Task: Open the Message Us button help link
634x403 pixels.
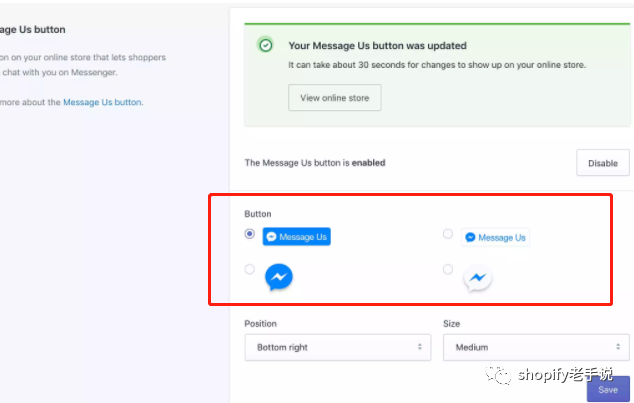Action: (x=103, y=102)
